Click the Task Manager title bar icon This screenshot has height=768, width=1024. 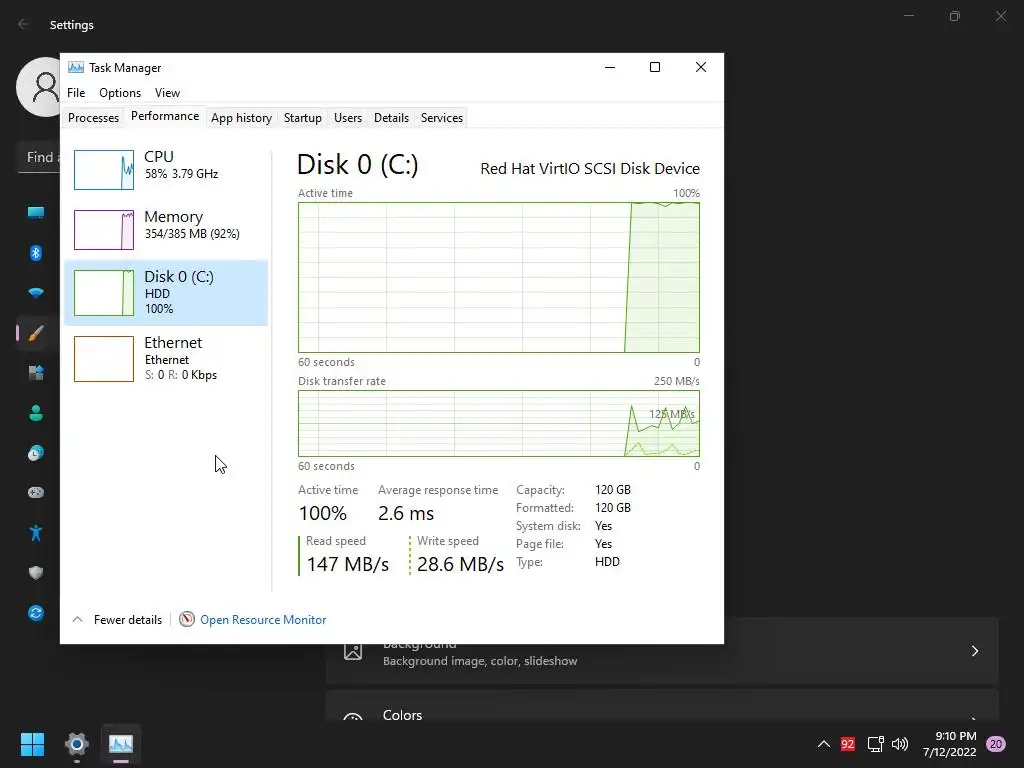click(76, 67)
